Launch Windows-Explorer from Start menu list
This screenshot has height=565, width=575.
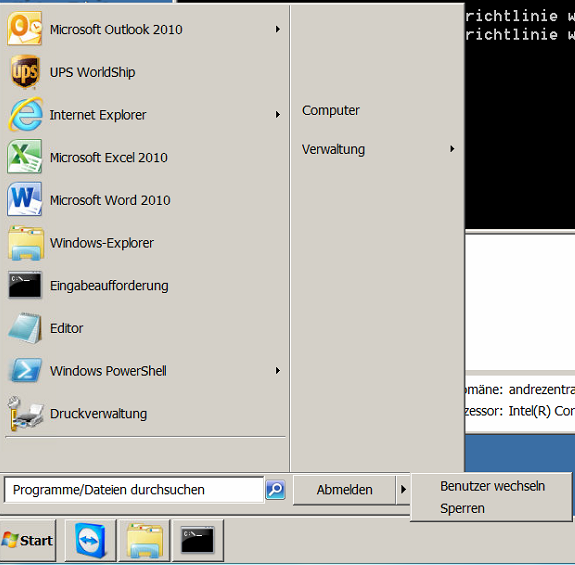(x=26, y=243)
